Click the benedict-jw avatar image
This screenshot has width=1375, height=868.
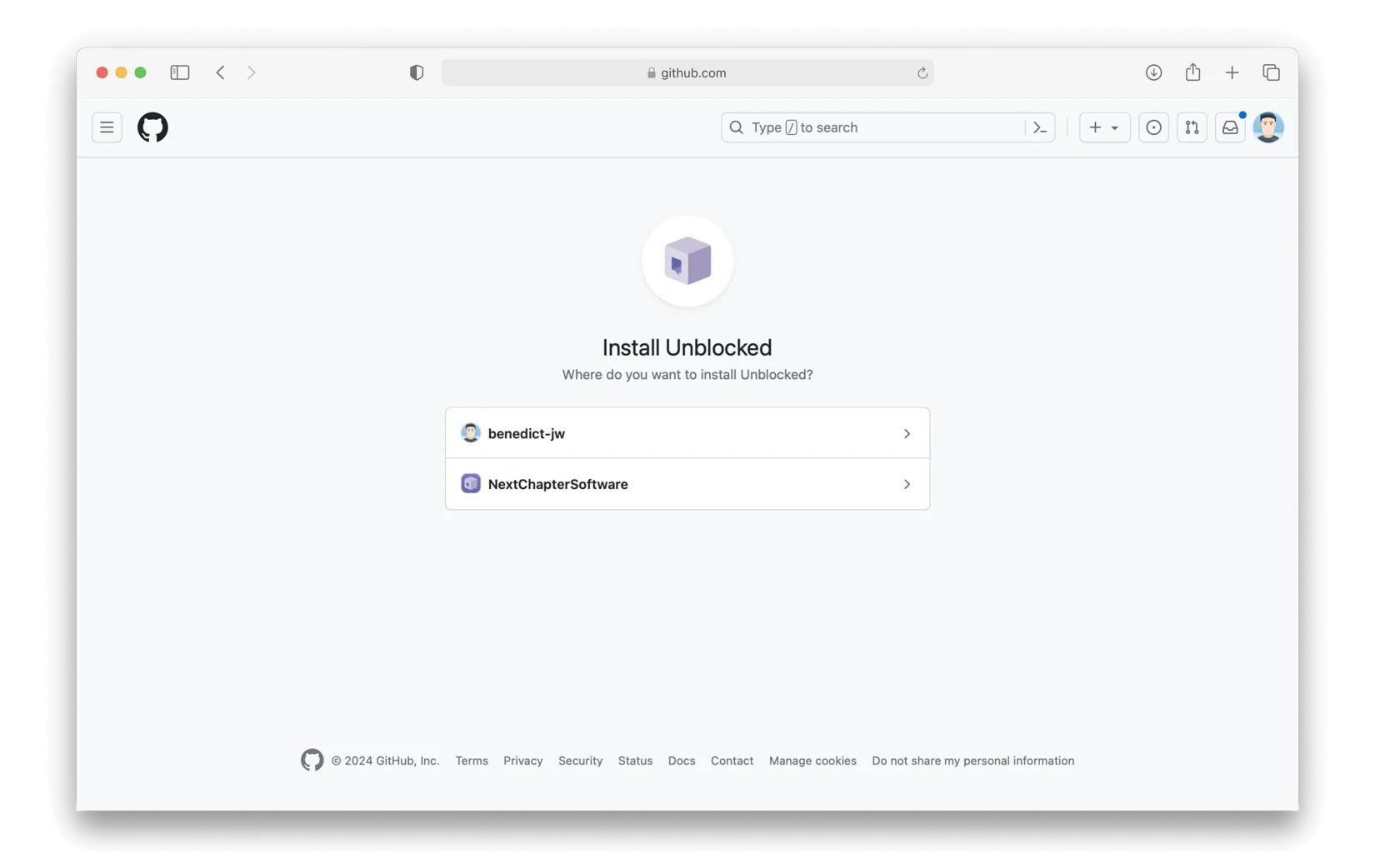(471, 433)
